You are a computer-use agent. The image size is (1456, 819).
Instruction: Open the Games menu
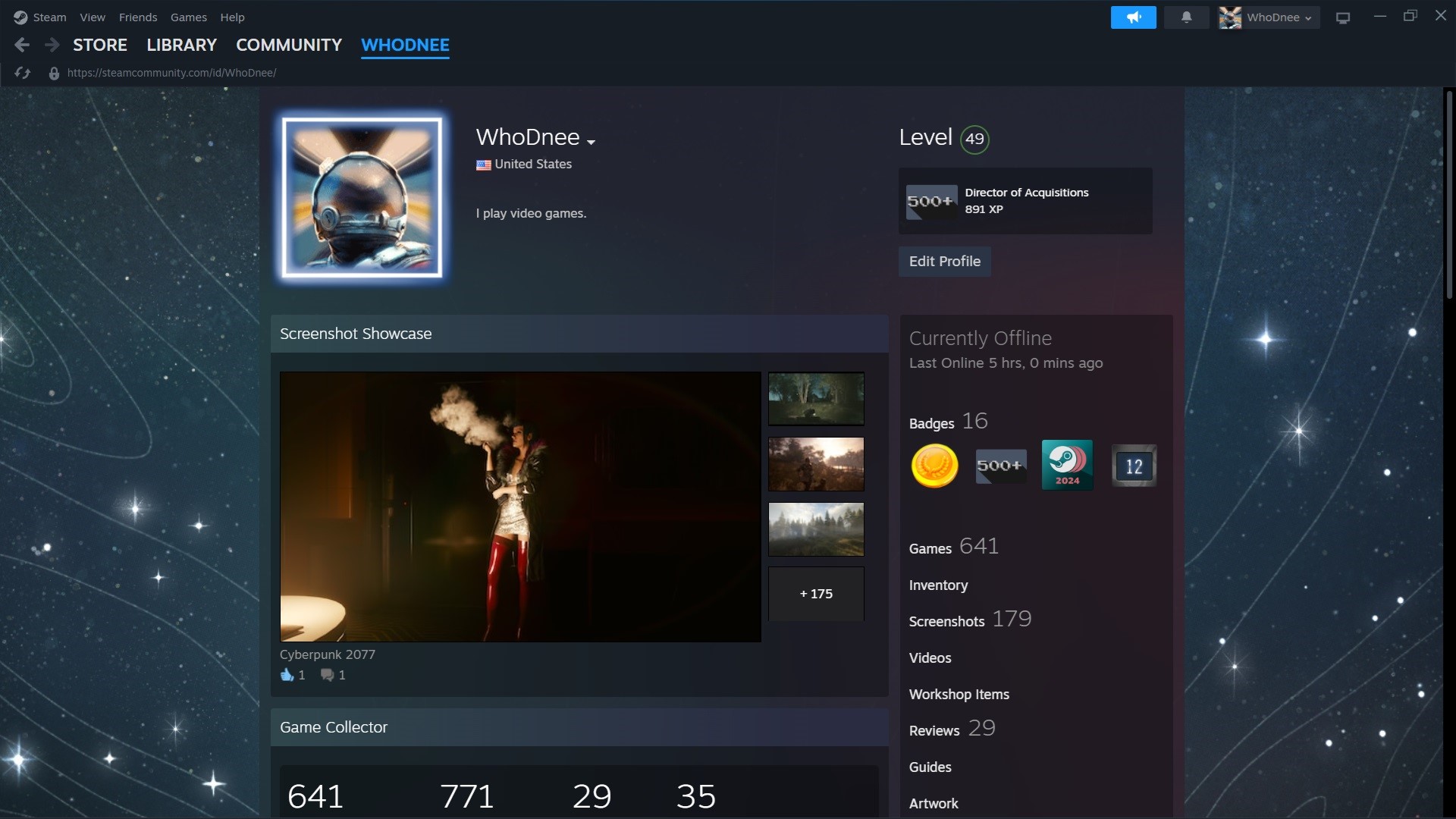(188, 17)
